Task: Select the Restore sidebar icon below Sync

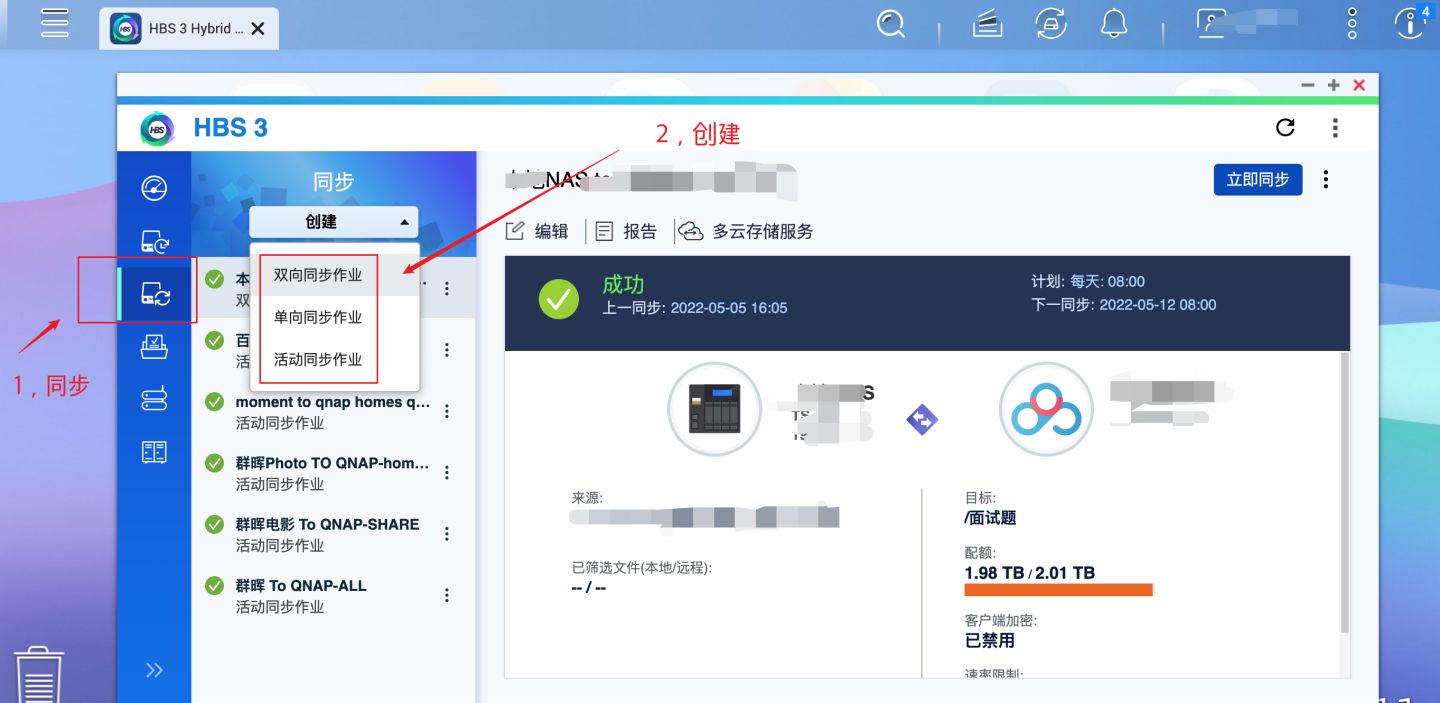Action: 155,345
